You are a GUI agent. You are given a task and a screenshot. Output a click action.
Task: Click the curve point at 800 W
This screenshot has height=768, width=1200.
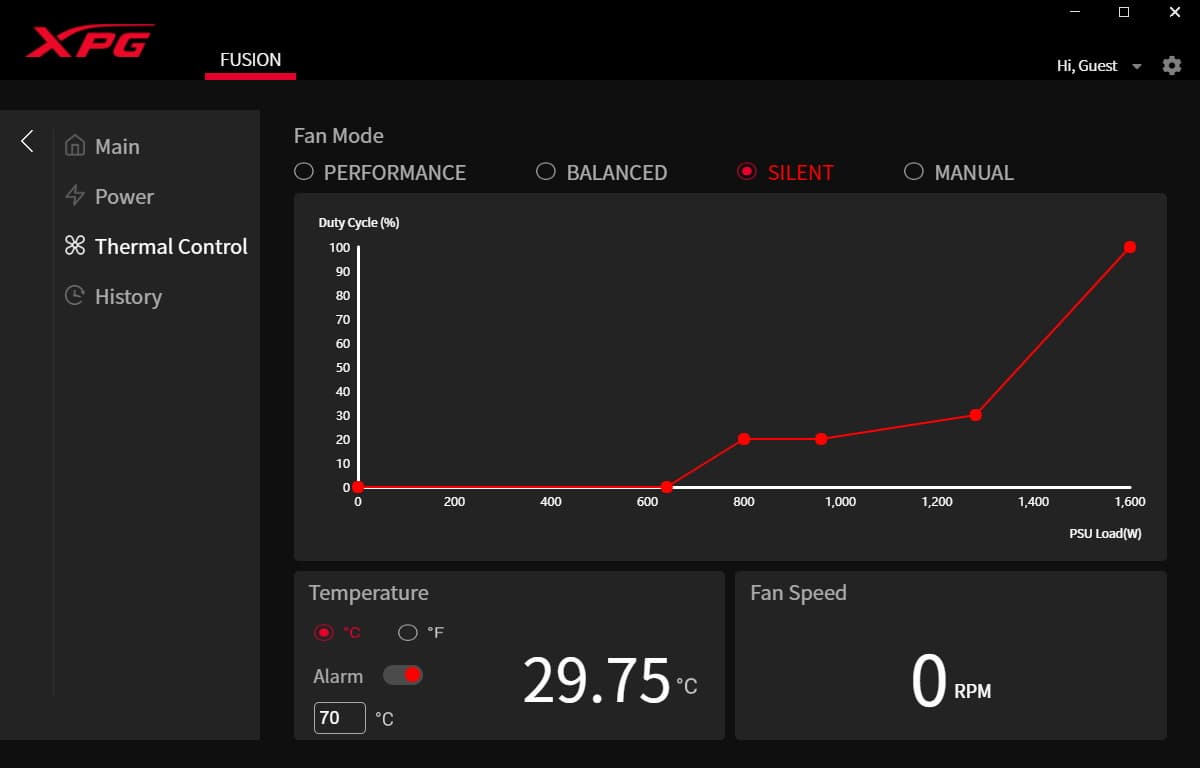(744, 439)
